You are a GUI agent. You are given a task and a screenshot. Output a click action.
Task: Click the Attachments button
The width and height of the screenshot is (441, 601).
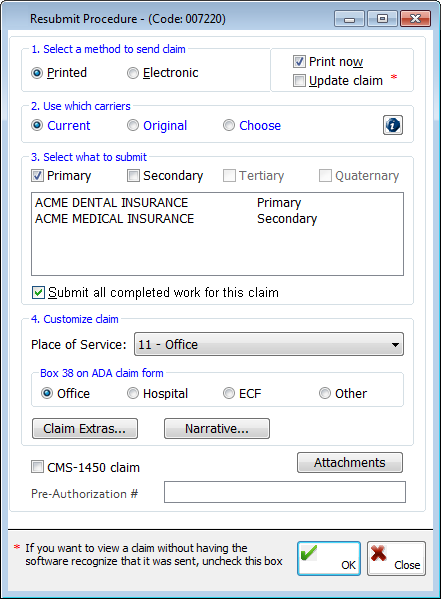[x=350, y=462]
